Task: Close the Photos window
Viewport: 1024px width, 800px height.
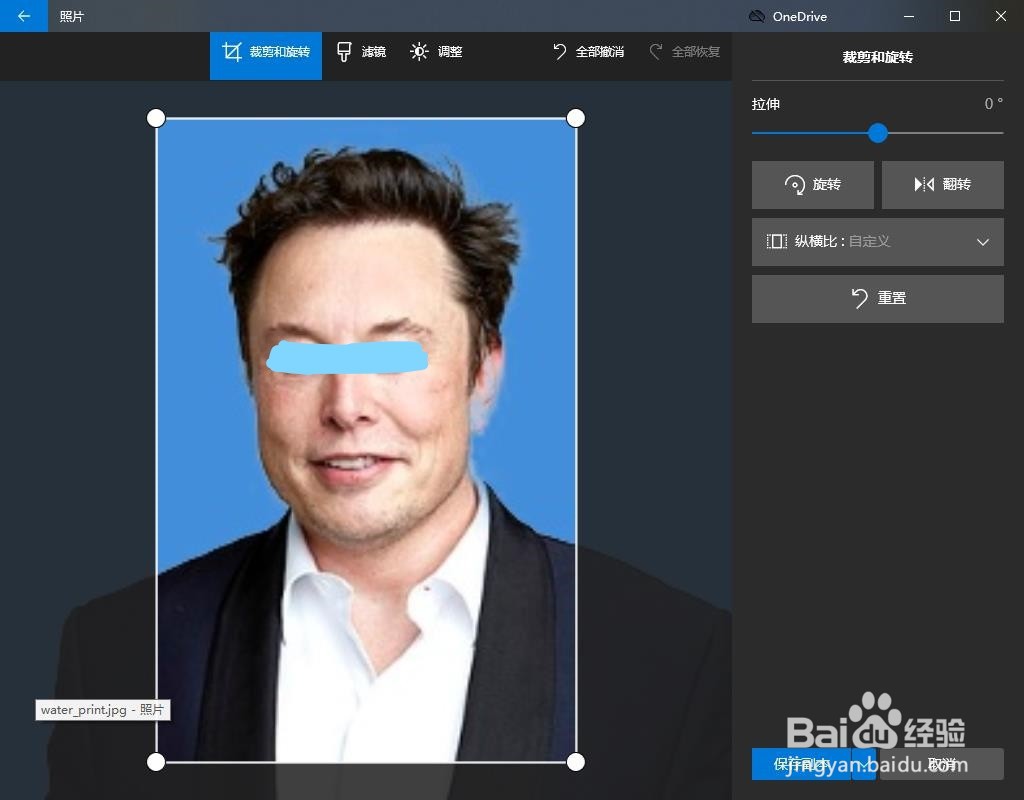Action: [x=1000, y=16]
